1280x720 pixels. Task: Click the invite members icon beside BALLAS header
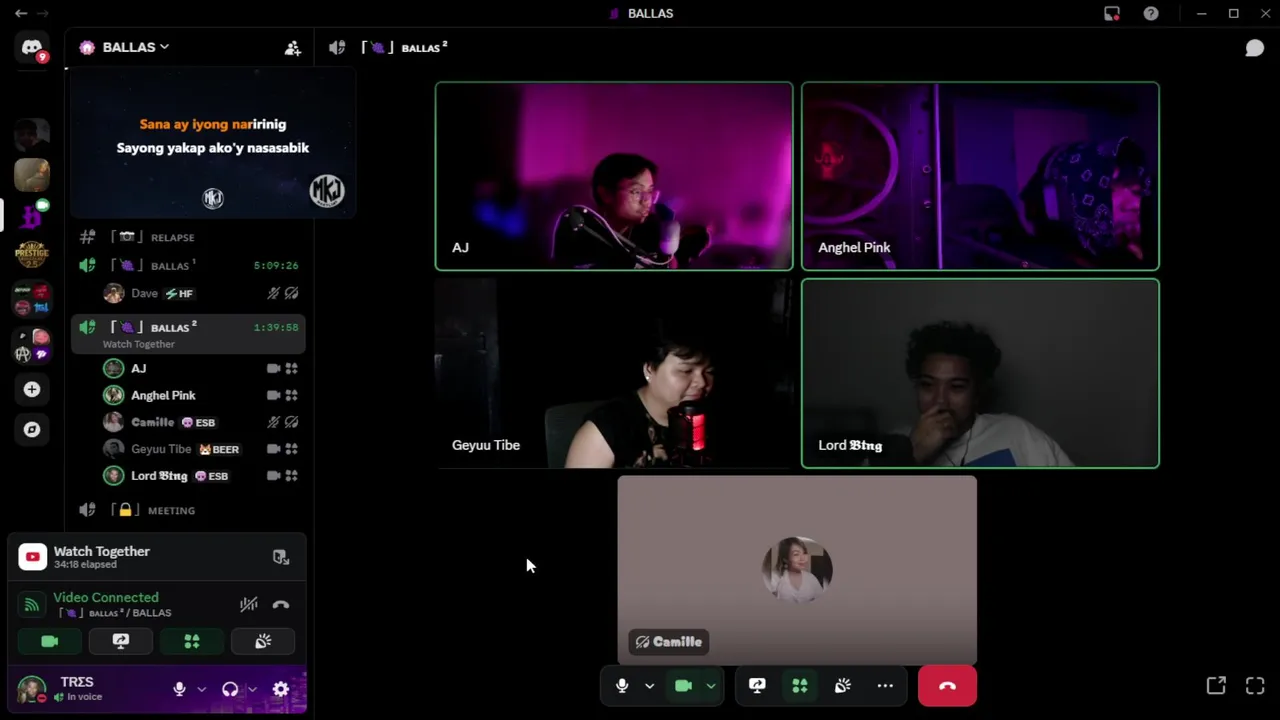292,47
